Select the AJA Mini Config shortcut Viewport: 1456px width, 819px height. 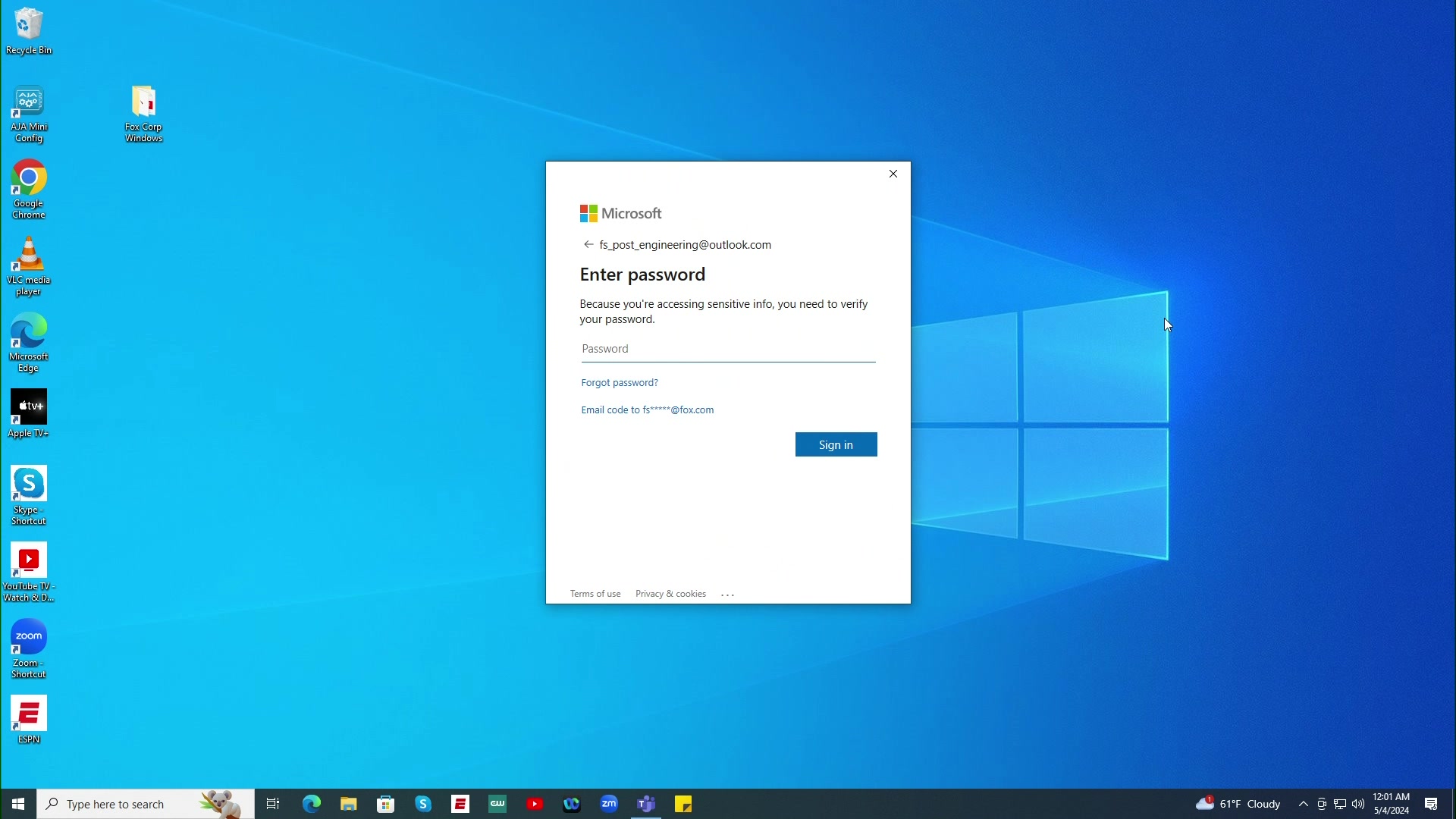point(29,115)
